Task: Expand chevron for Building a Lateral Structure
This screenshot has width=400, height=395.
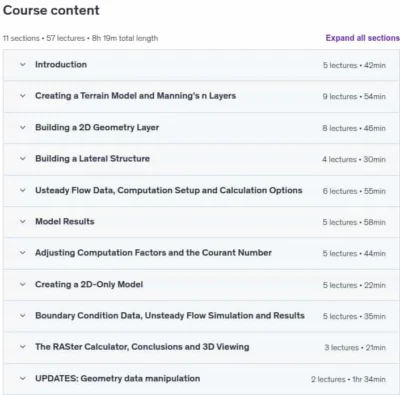Action: pos(23,159)
